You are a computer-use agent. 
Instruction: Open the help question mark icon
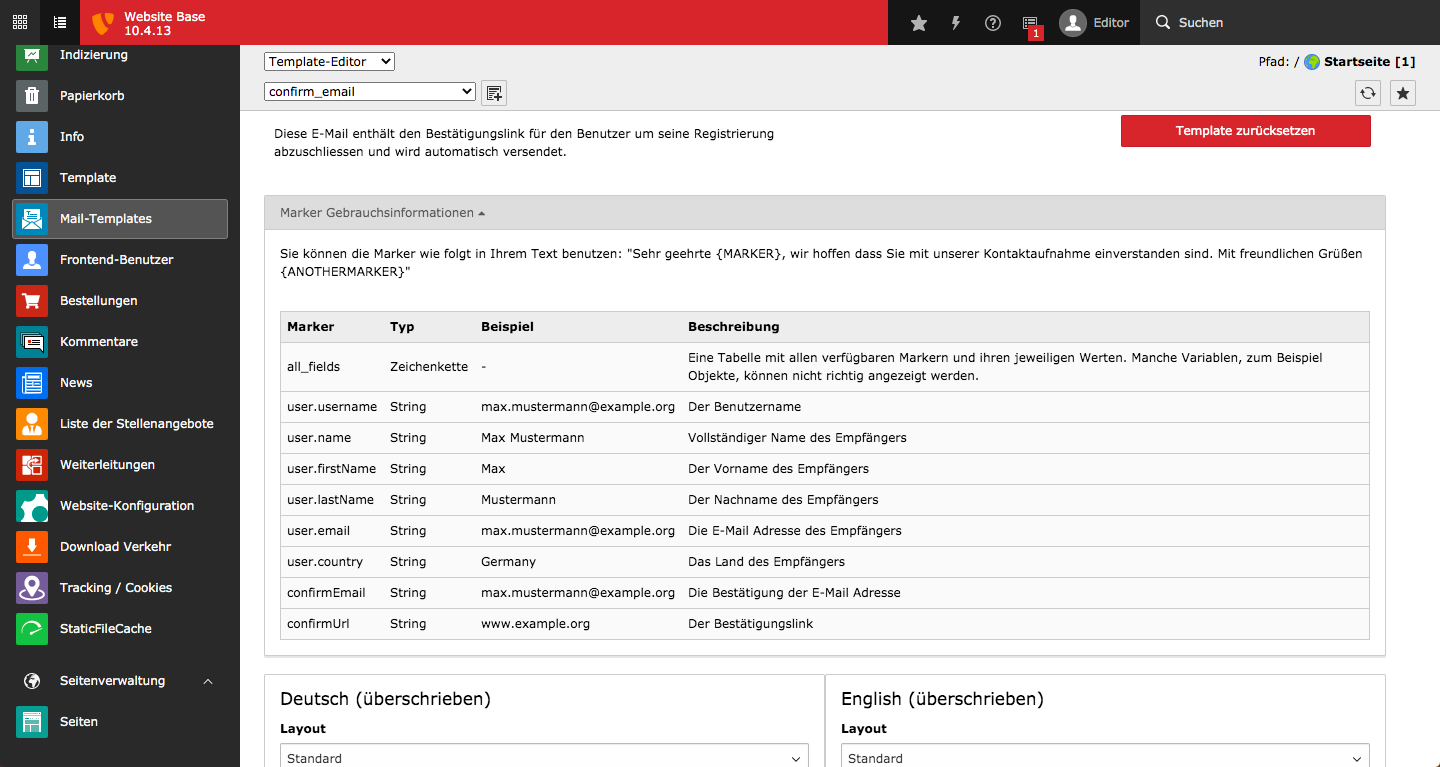tap(993, 23)
